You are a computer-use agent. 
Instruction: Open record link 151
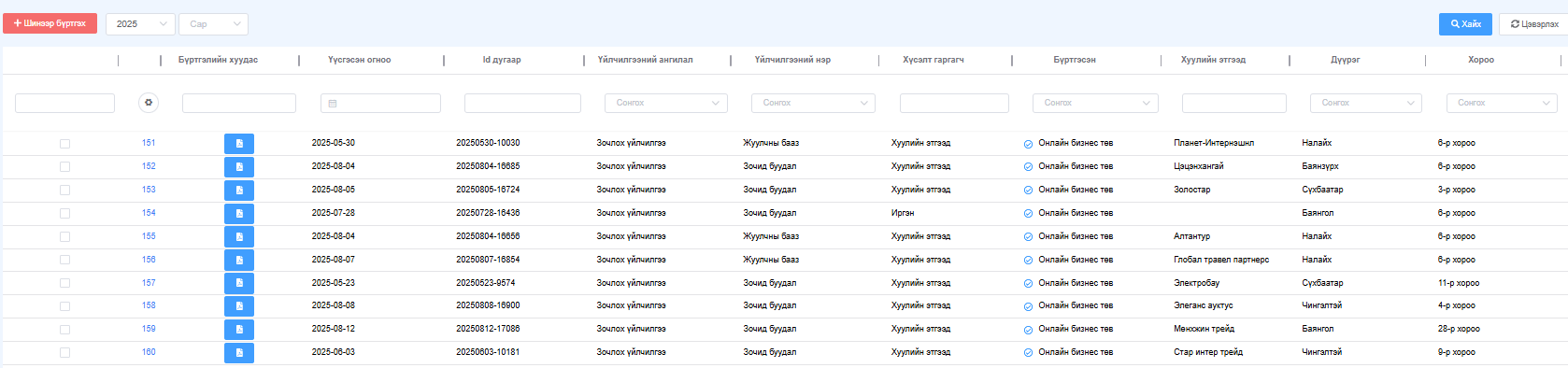[149, 143]
